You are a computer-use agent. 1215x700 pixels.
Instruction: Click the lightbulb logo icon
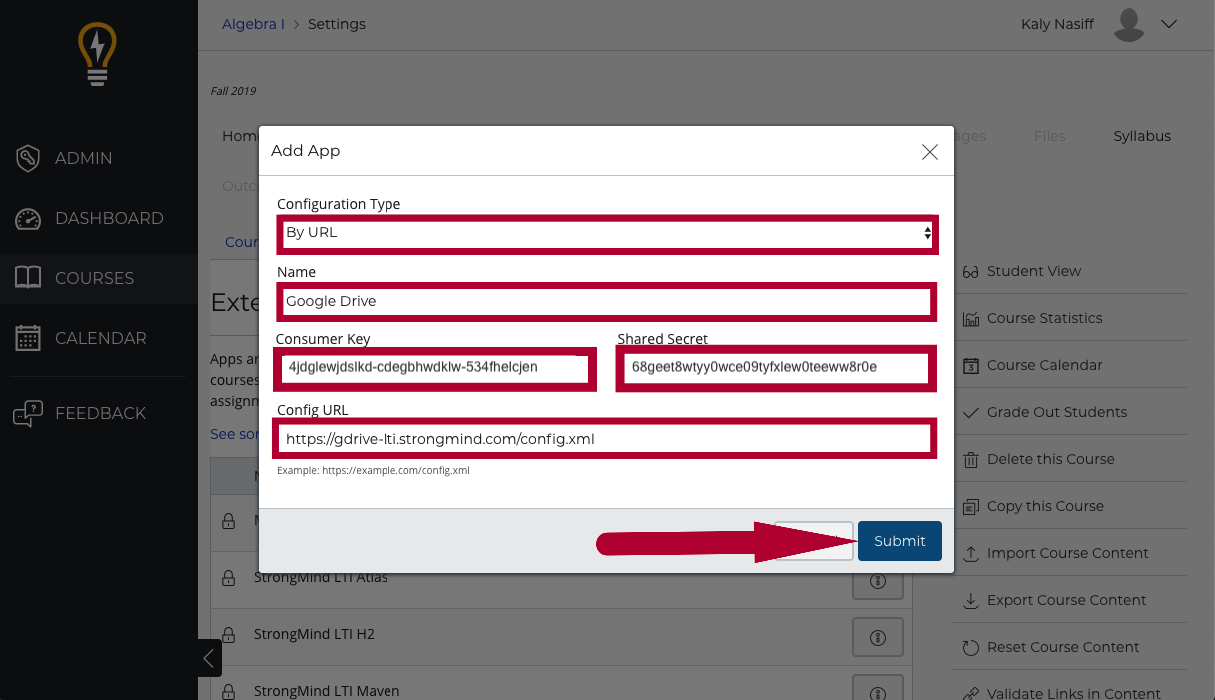pyautogui.click(x=98, y=55)
